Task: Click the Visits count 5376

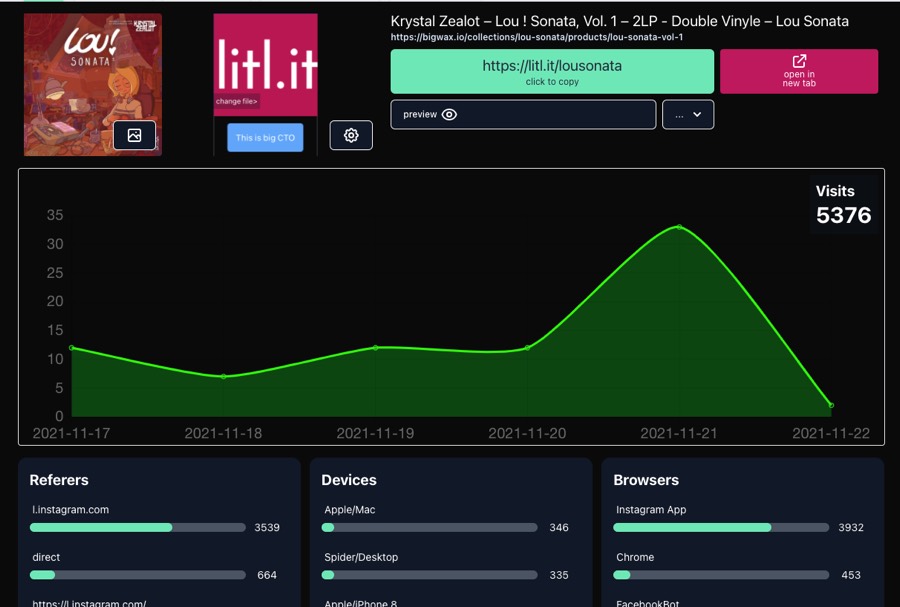Action: point(844,215)
